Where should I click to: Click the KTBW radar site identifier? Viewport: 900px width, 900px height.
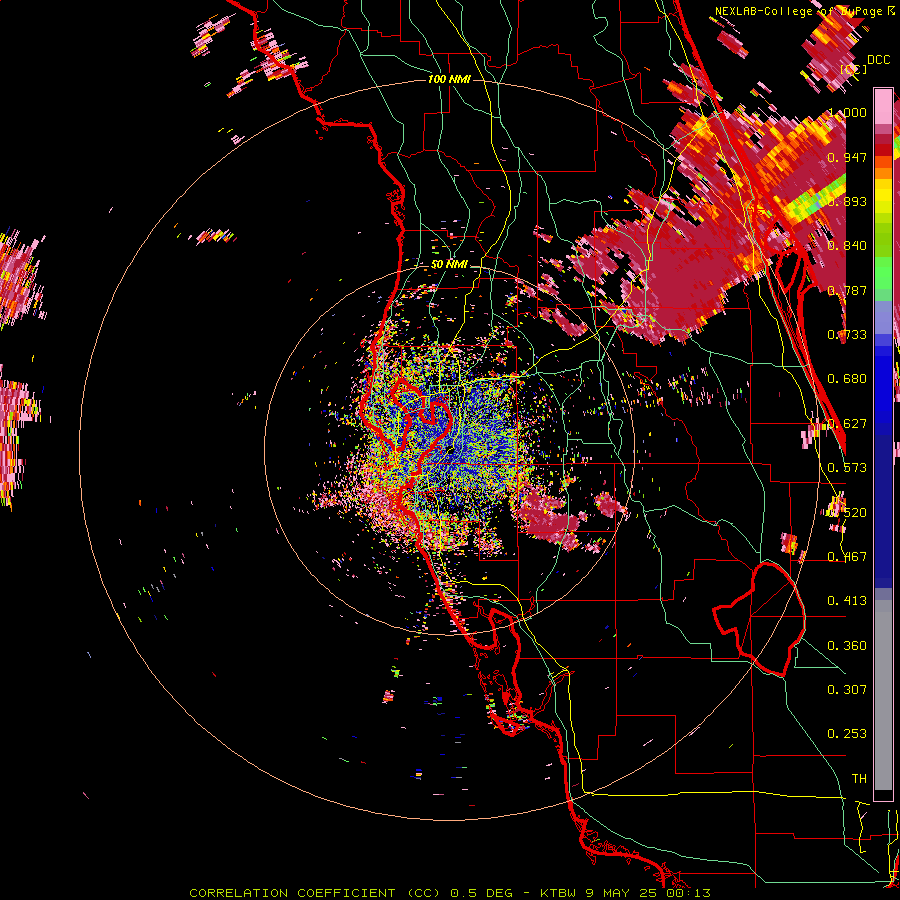560,893
